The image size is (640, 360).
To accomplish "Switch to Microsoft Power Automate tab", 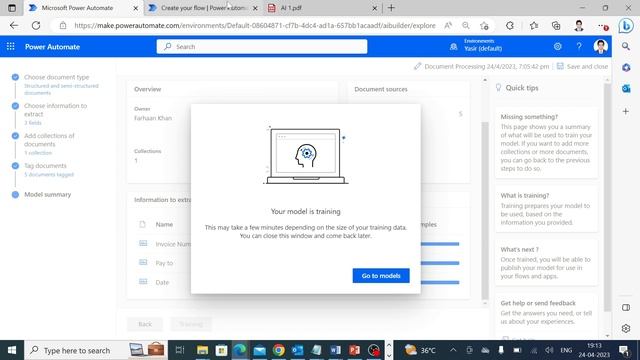I will click(x=77, y=8).
